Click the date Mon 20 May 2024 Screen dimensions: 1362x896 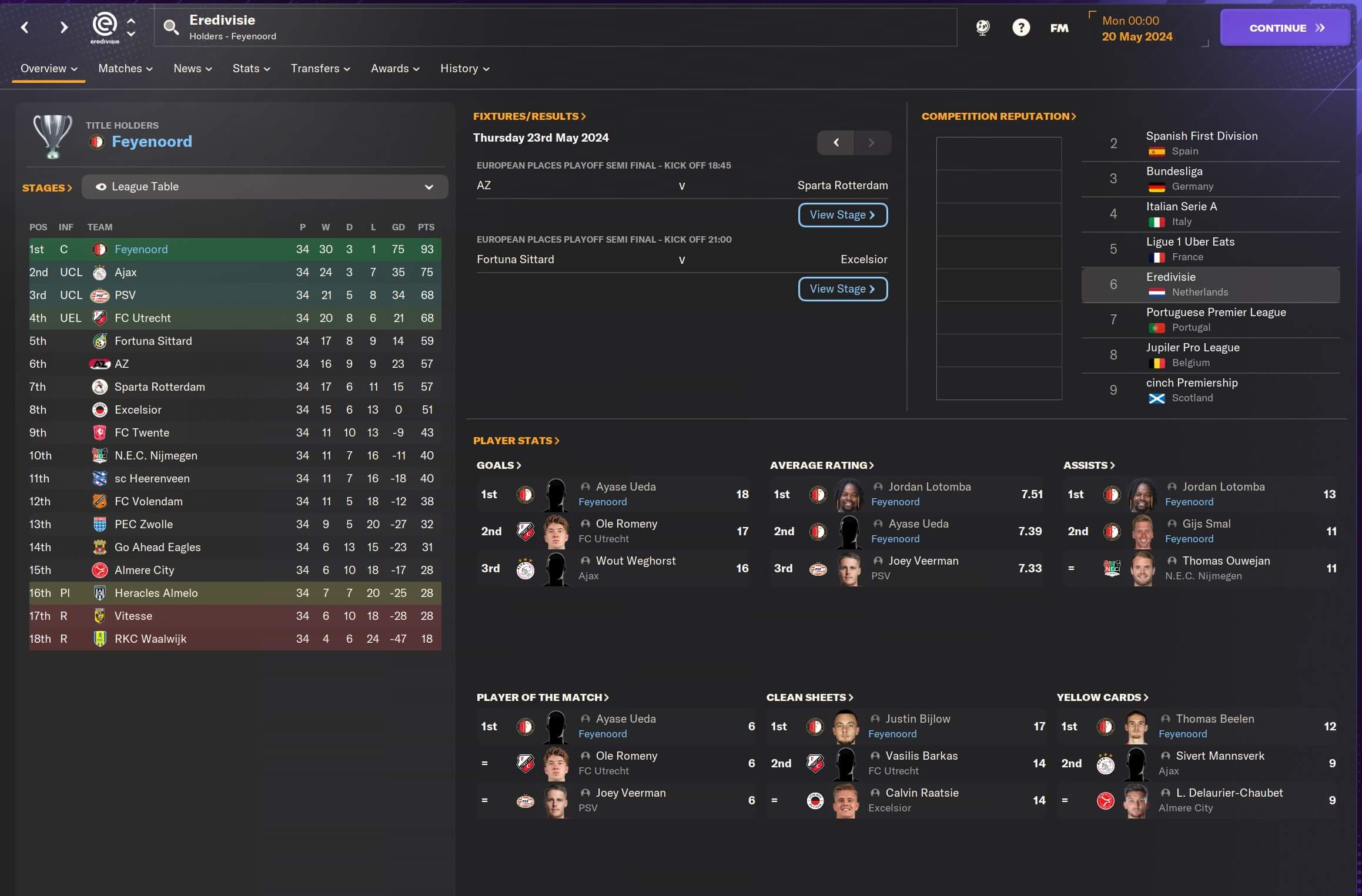pyautogui.click(x=1137, y=29)
